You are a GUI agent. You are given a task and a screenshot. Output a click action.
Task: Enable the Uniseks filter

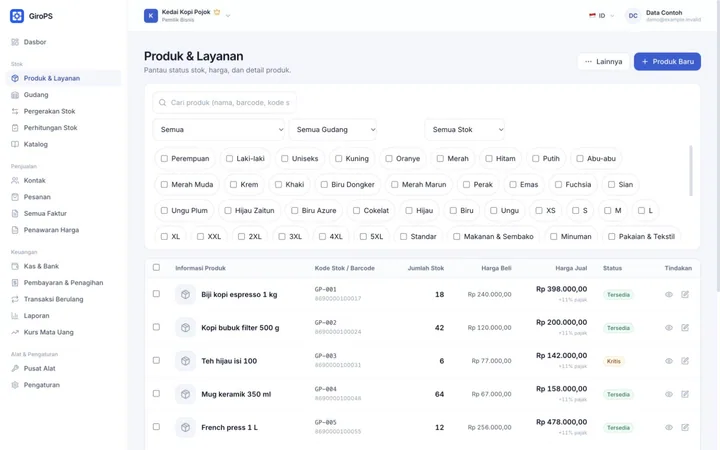point(285,158)
